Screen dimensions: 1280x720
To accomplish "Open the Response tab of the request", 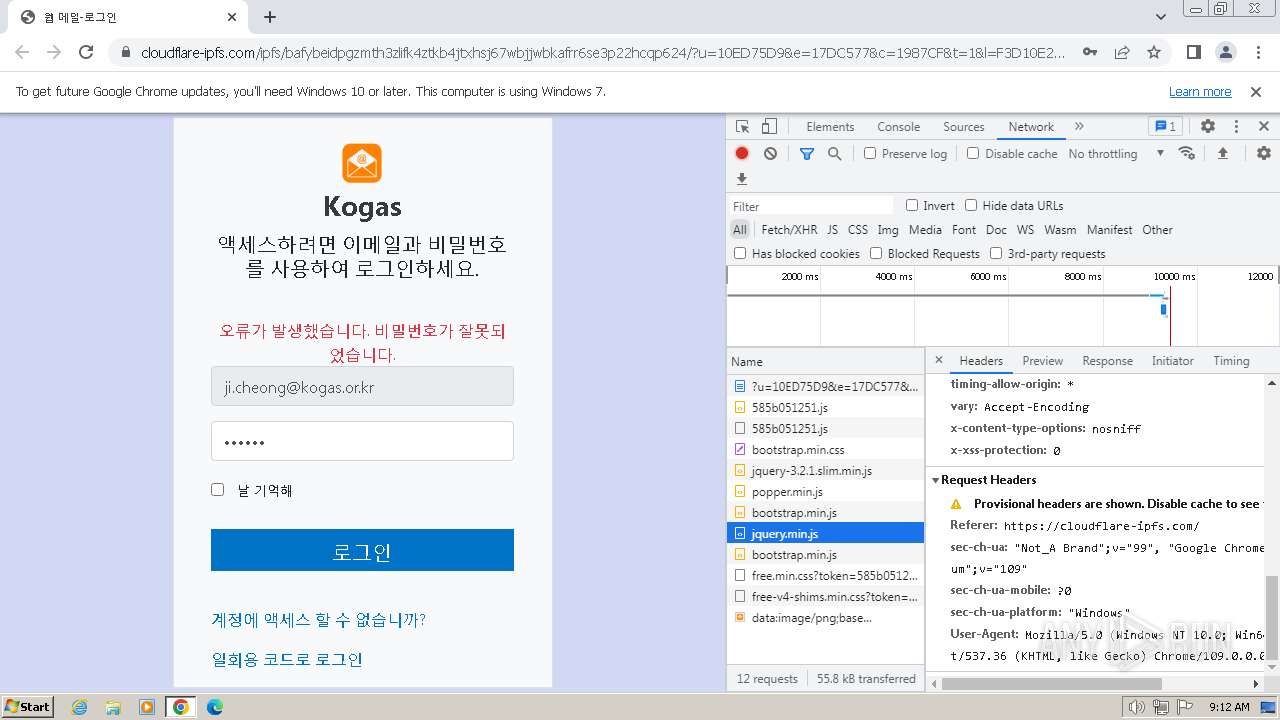I will pyautogui.click(x=1107, y=361).
